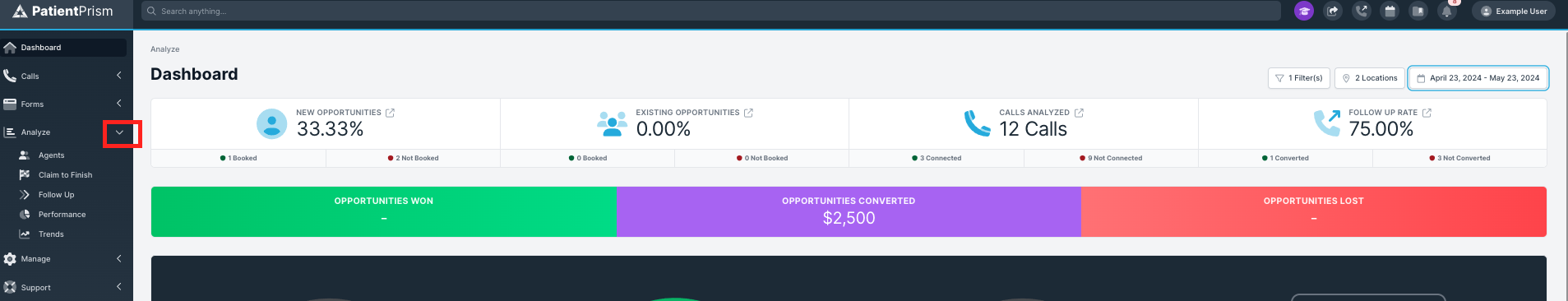Click the share arrow icon in top bar

tap(1333, 11)
